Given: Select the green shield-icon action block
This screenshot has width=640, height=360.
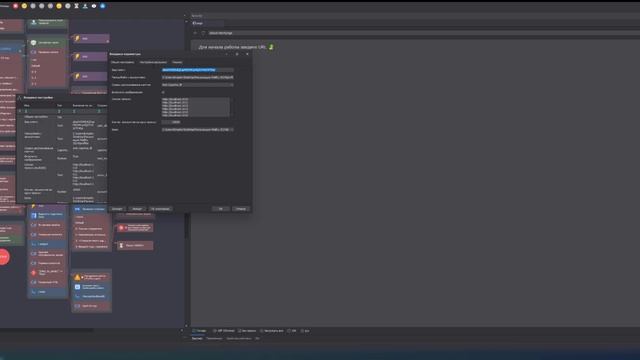Looking at the screenshot, I should pyautogui.click(x=47, y=42).
